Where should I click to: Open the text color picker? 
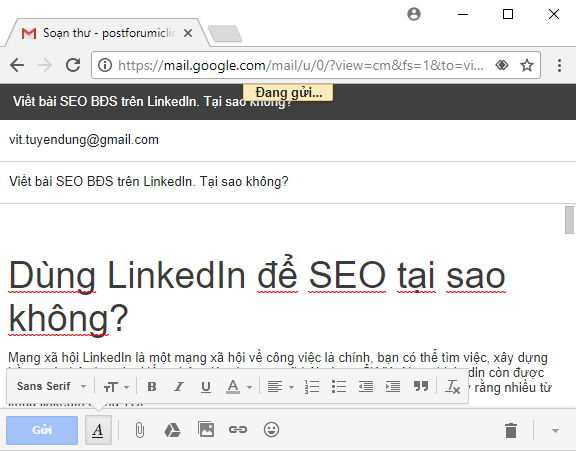pyautogui.click(x=238, y=387)
